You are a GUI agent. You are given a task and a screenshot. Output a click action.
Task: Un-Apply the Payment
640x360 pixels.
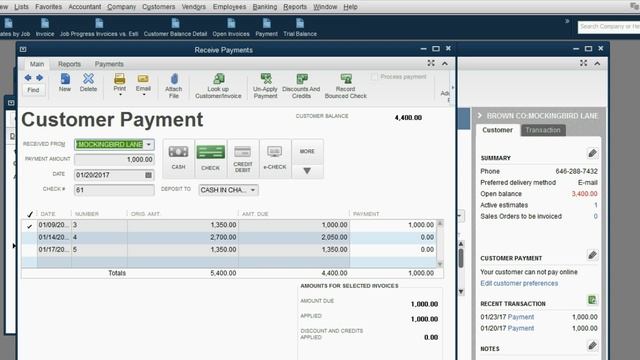pyautogui.click(x=265, y=86)
